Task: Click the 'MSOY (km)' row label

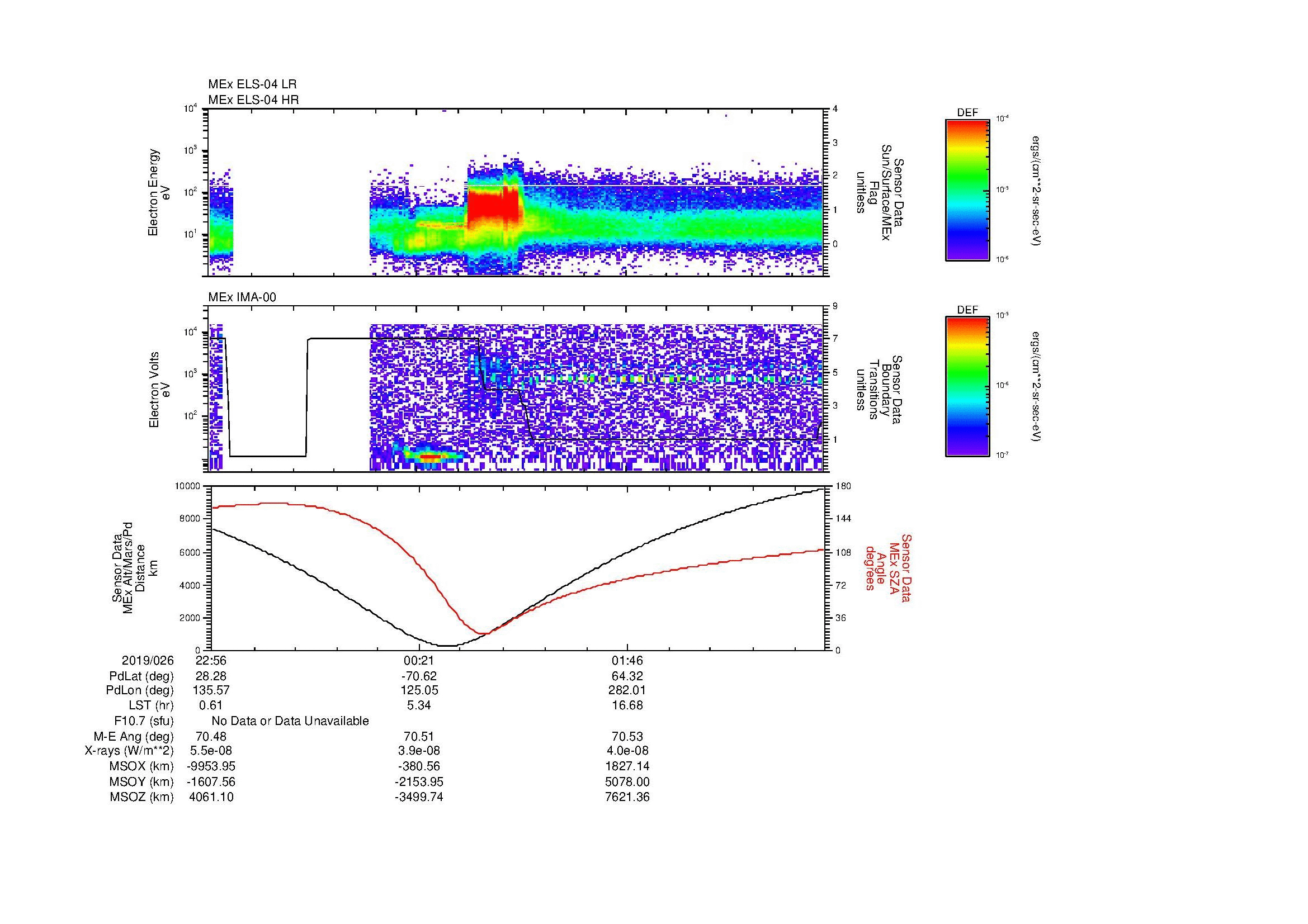Action: [x=141, y=782]
